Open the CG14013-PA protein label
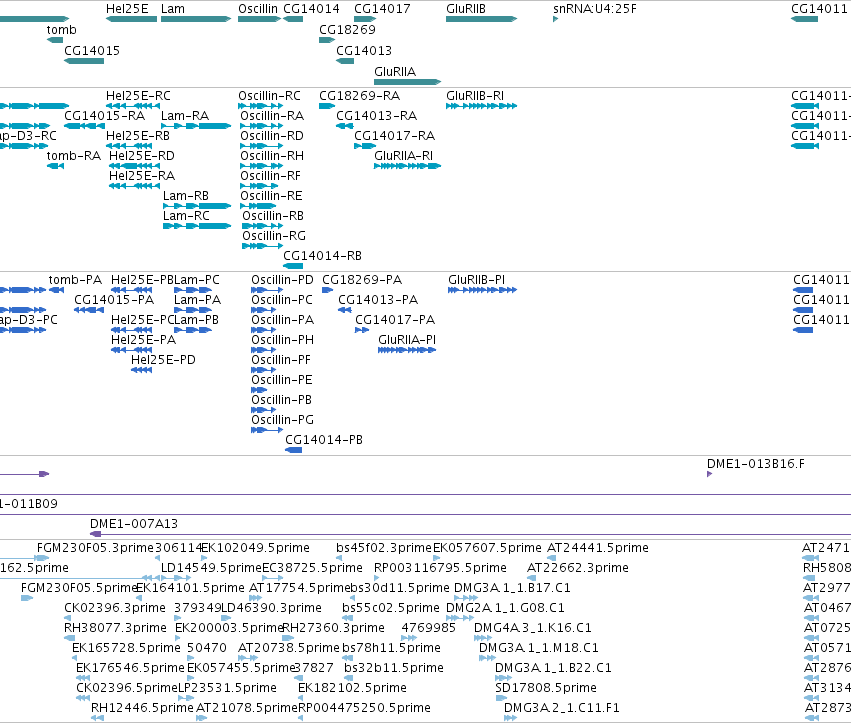 point(378,300)
